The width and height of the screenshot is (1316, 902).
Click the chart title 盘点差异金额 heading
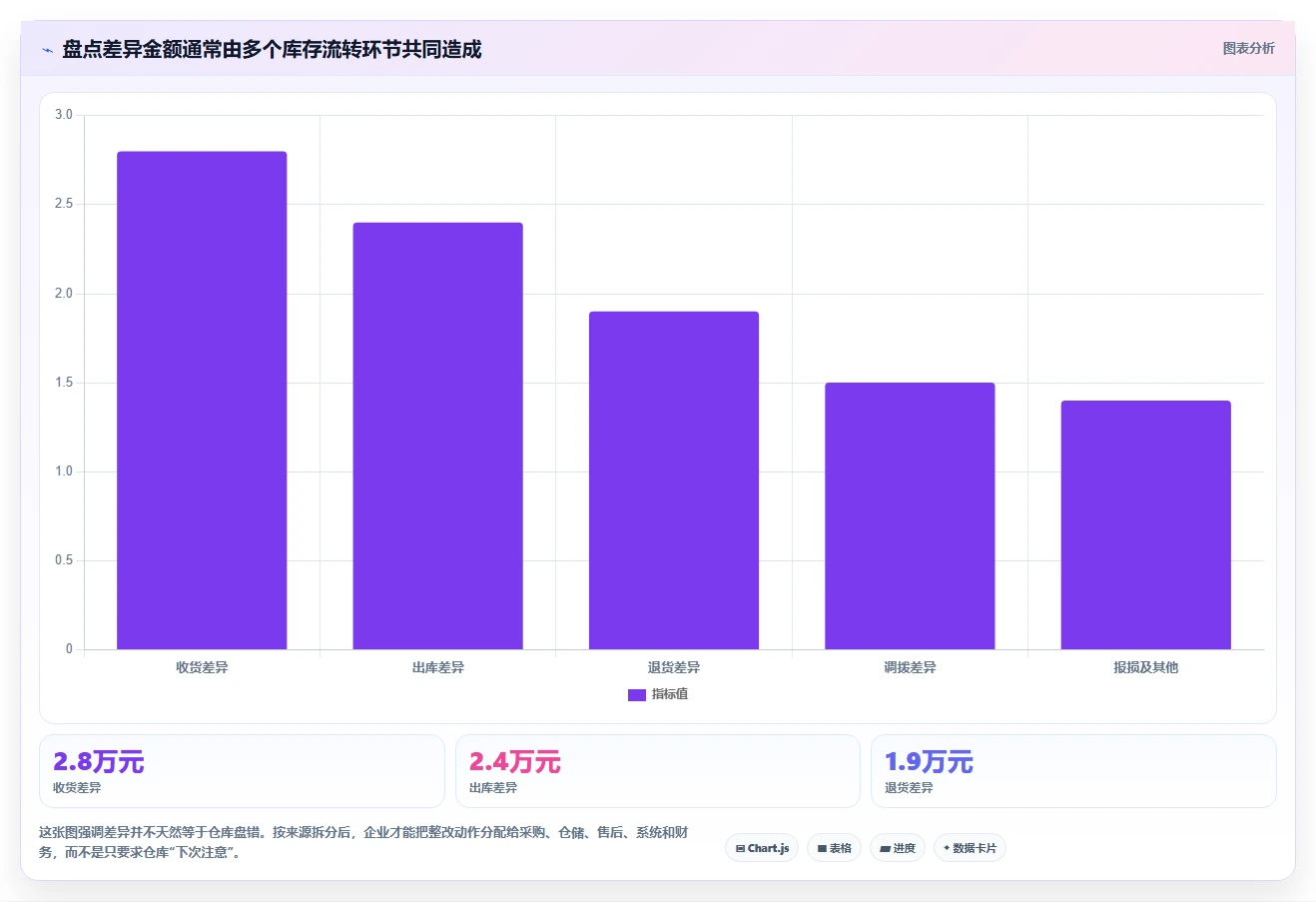[x=272, y=49]
